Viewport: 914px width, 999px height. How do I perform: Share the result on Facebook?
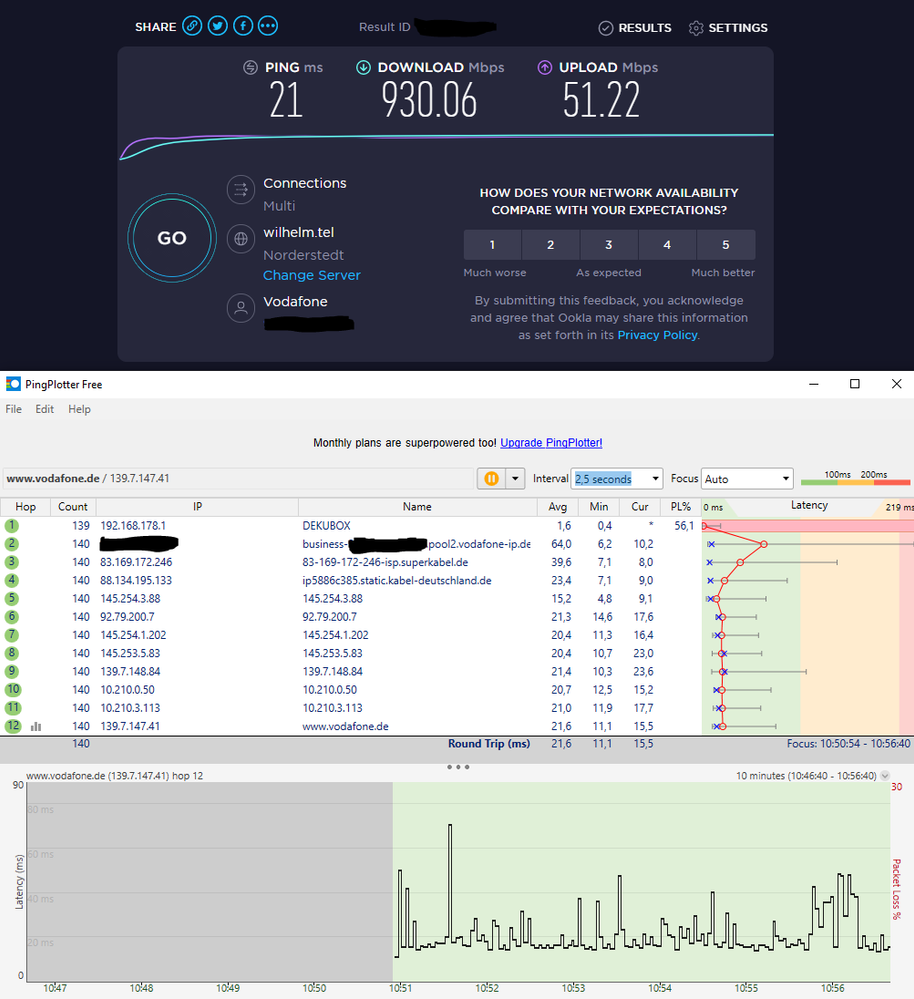[243, 26]
